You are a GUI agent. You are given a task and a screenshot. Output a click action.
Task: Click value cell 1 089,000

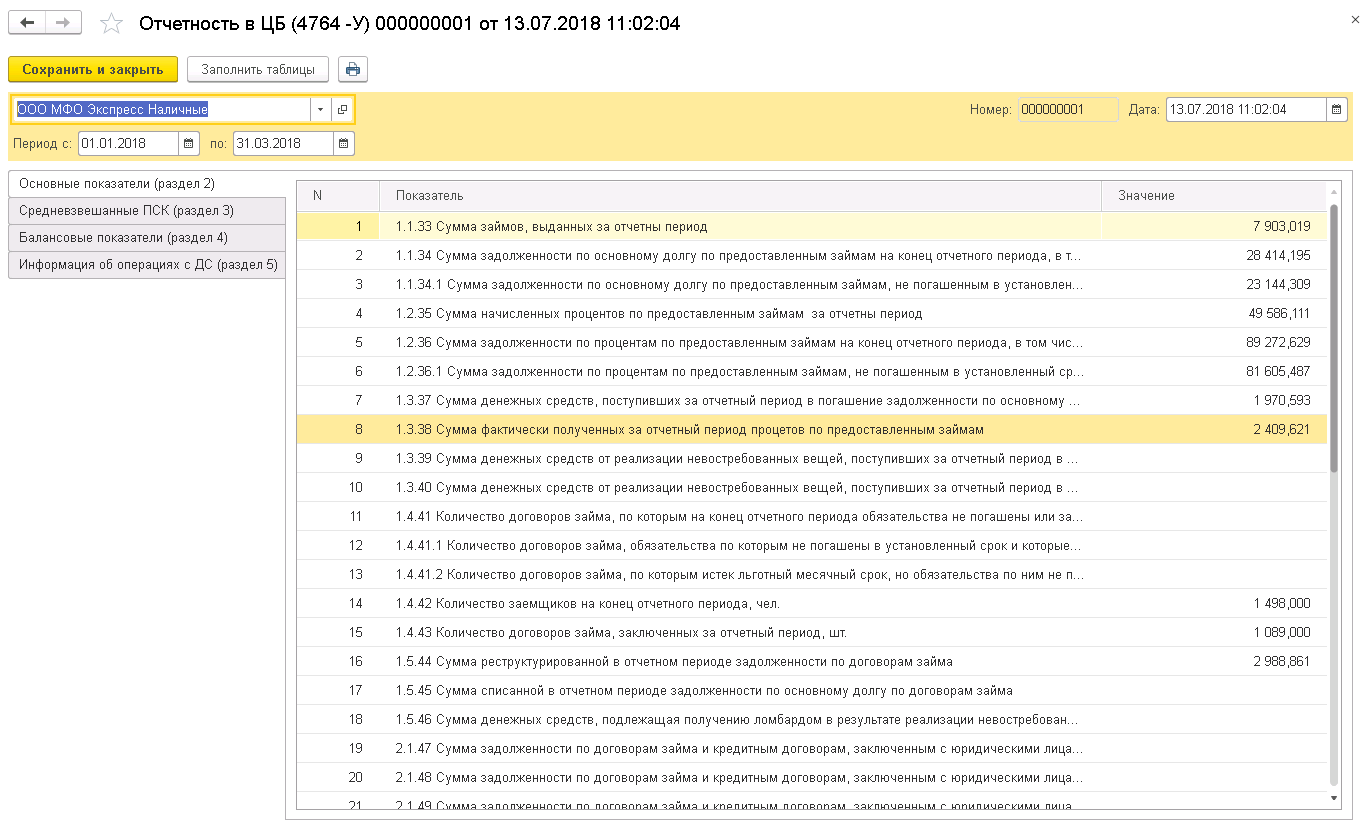1214,633
